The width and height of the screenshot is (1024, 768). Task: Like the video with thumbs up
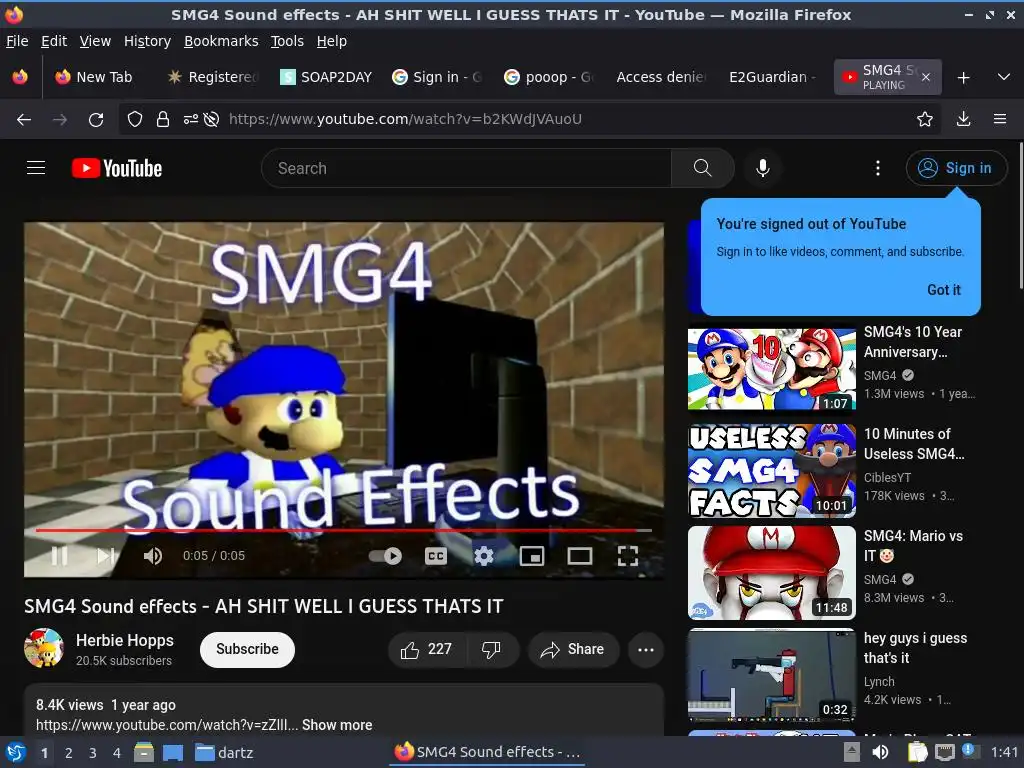428,649
